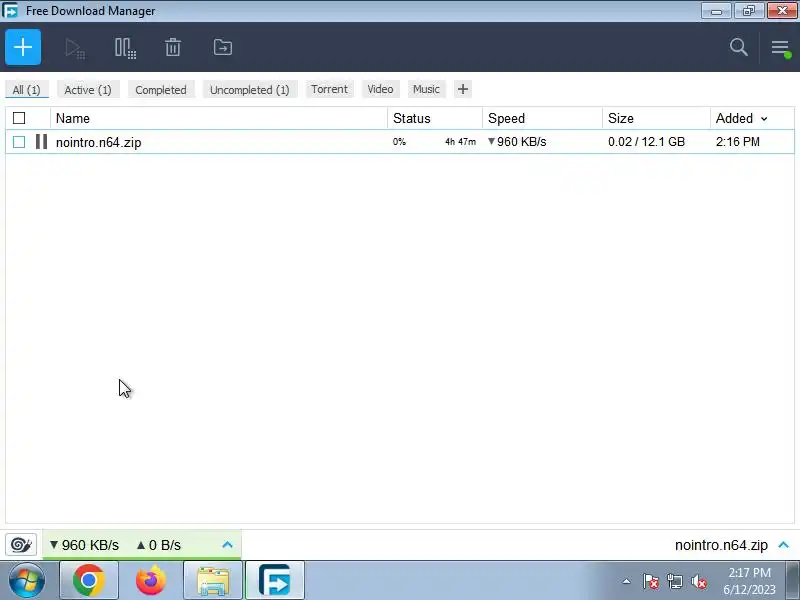Image resolution: width=800 pixels, height=600 pixels.
Task: Click the trash delete icon in toolbar
Action: pos(173,47)
